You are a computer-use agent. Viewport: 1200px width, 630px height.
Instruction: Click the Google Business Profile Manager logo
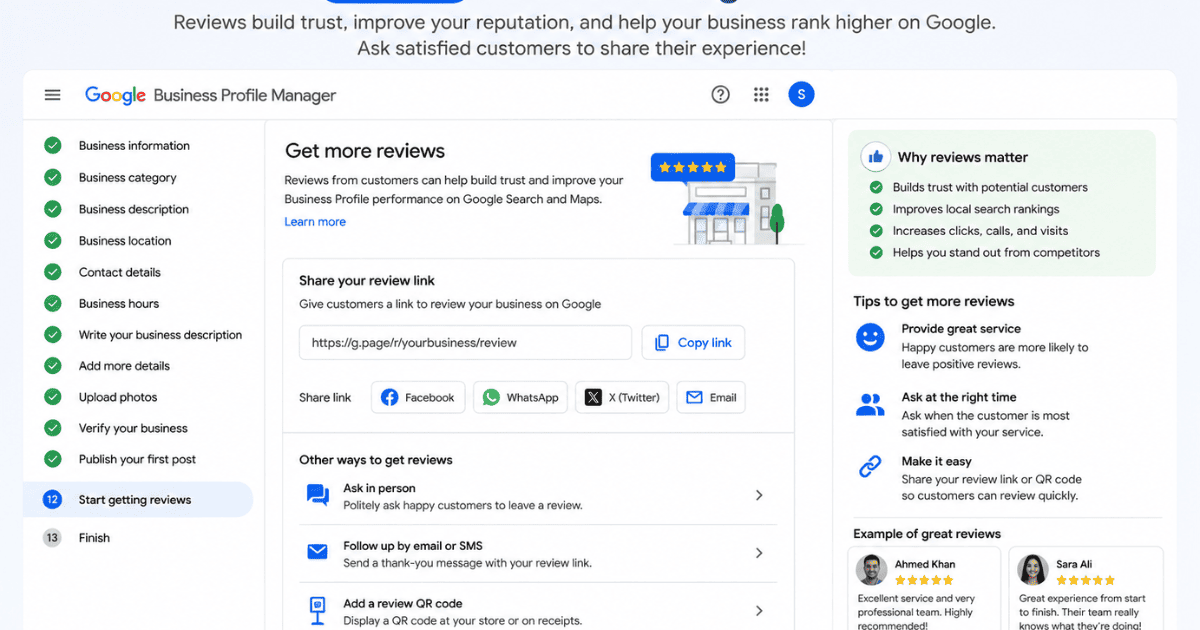click(x=210, y=95)
